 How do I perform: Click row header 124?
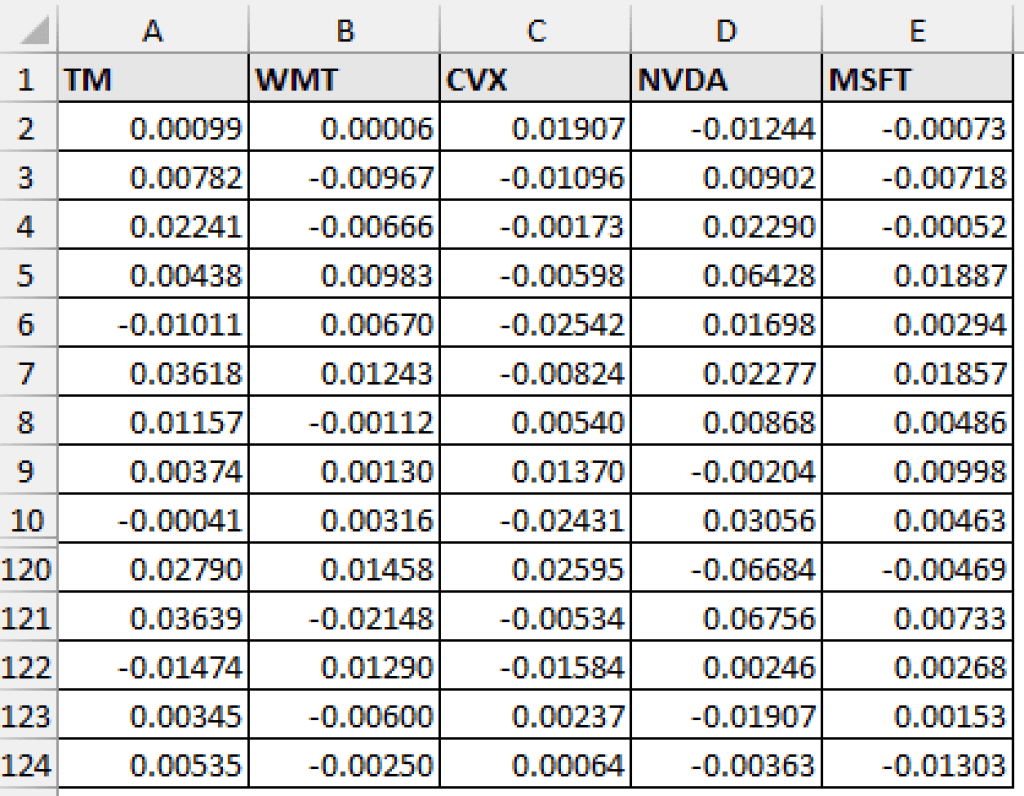pos(28,765)
